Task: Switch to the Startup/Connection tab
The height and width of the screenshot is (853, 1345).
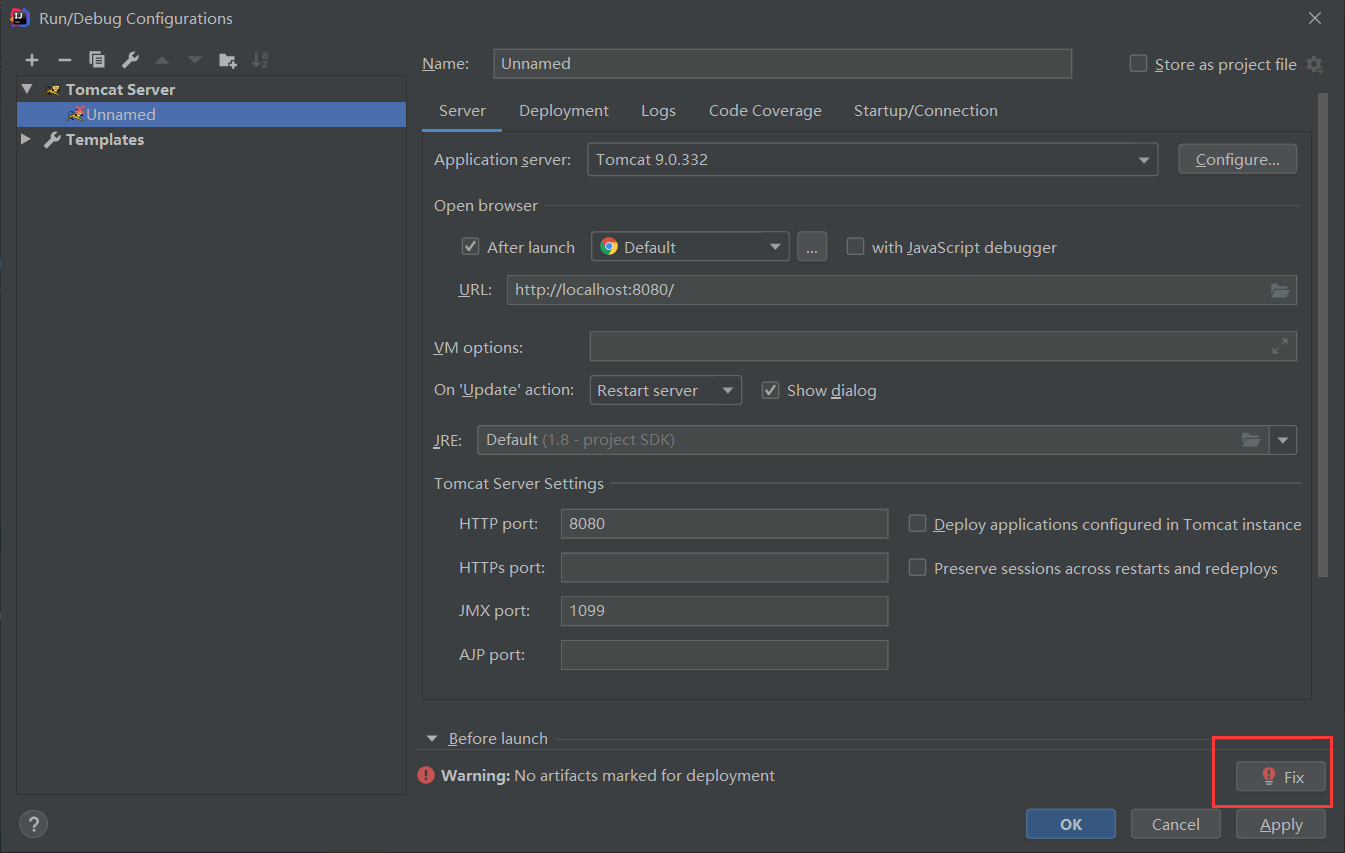Action: pos(926,111)
